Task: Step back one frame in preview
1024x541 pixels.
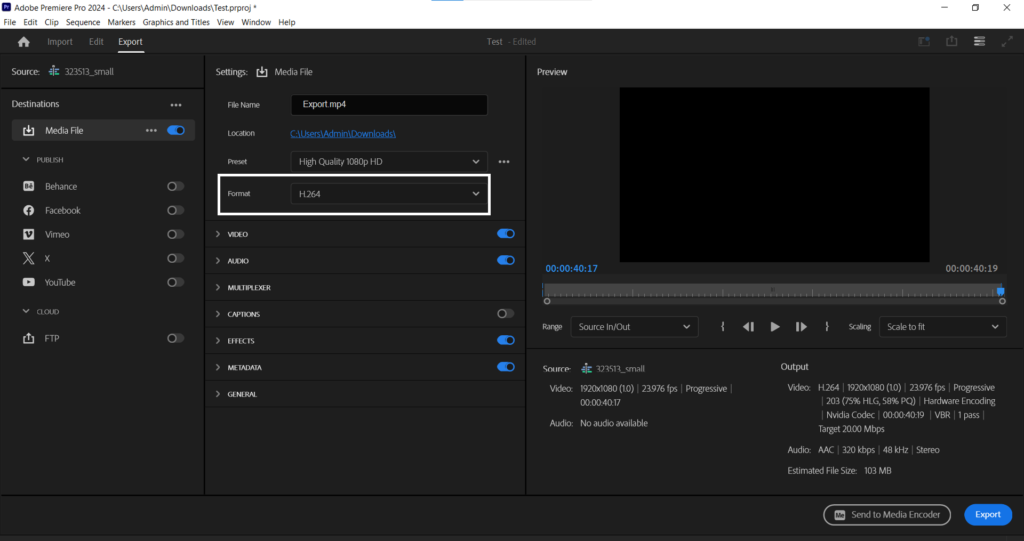Action: click(x=748, y=327)
